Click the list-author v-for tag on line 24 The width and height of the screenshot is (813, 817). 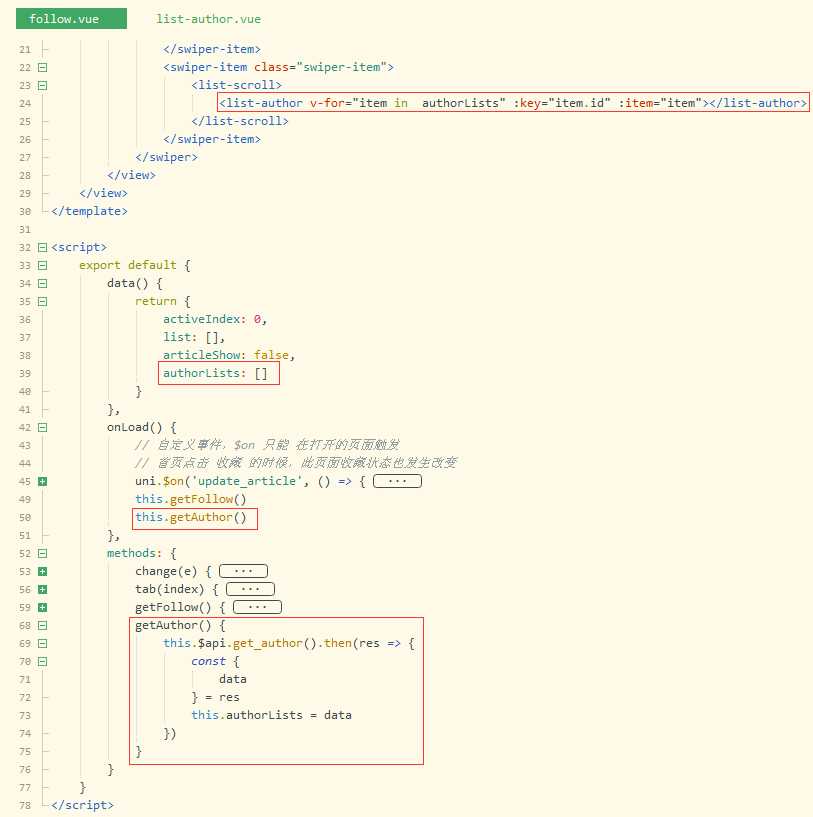(x=513, y=103)
